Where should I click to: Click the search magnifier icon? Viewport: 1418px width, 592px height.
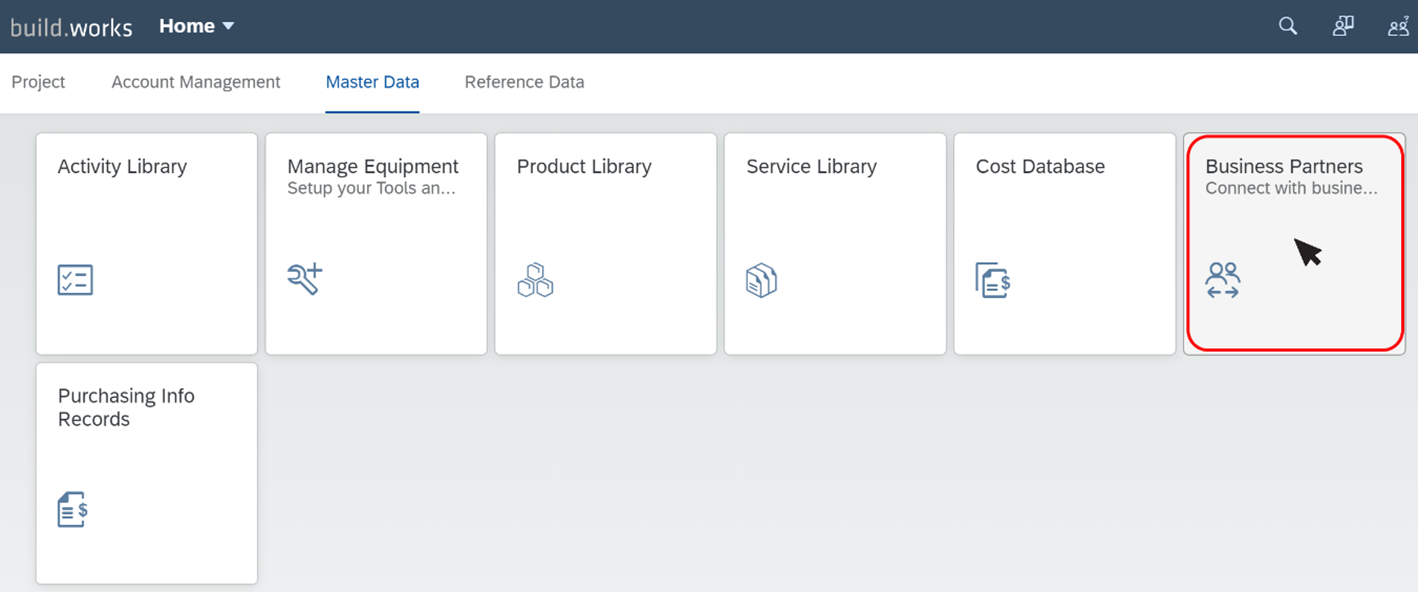coord(1288,26)
